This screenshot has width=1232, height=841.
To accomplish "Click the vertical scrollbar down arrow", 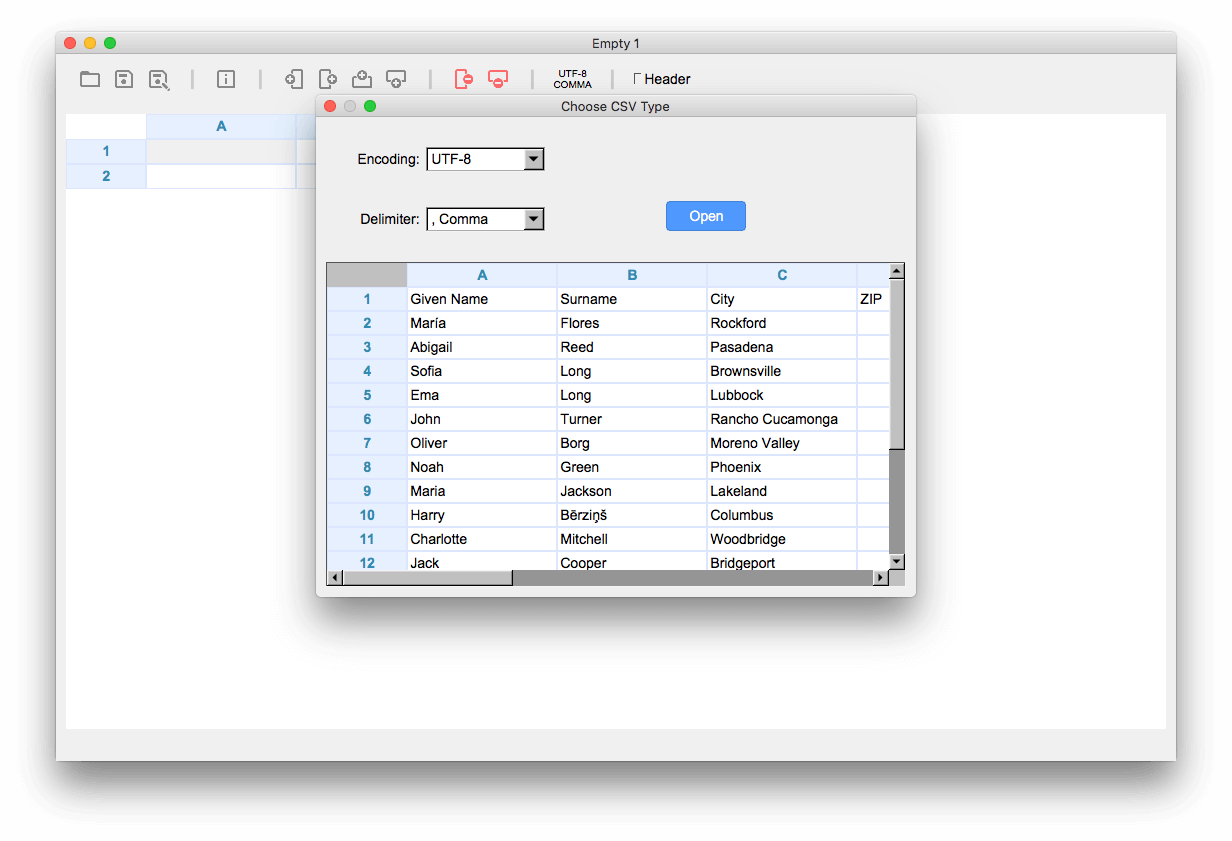I will (897, 562).
